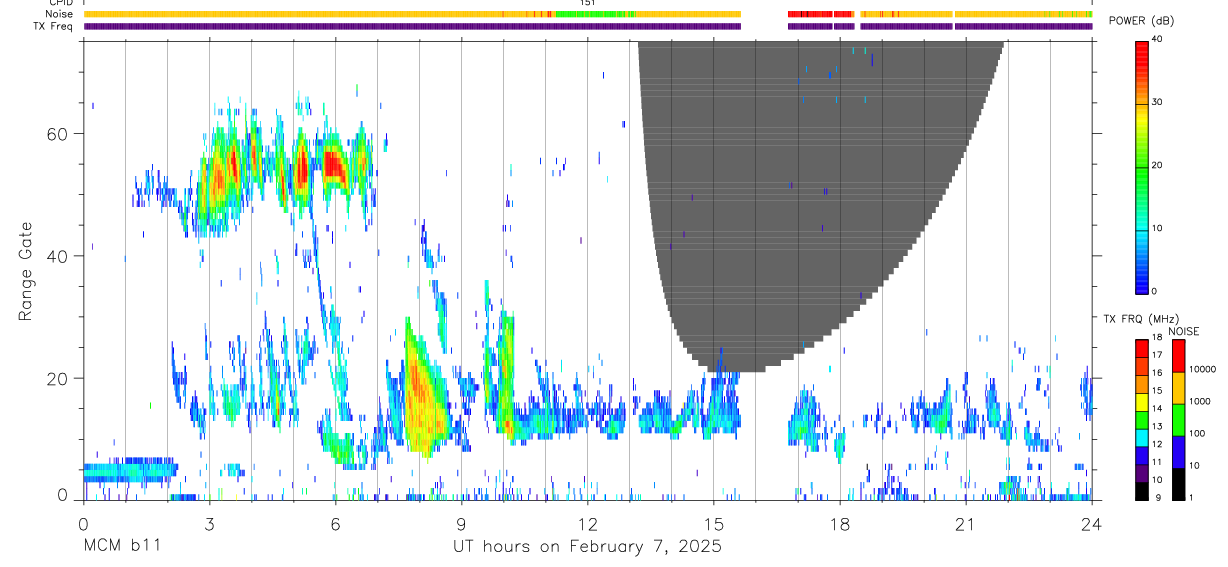
Task: Click x-axis tick label '9'
Action: coord(461,524)
